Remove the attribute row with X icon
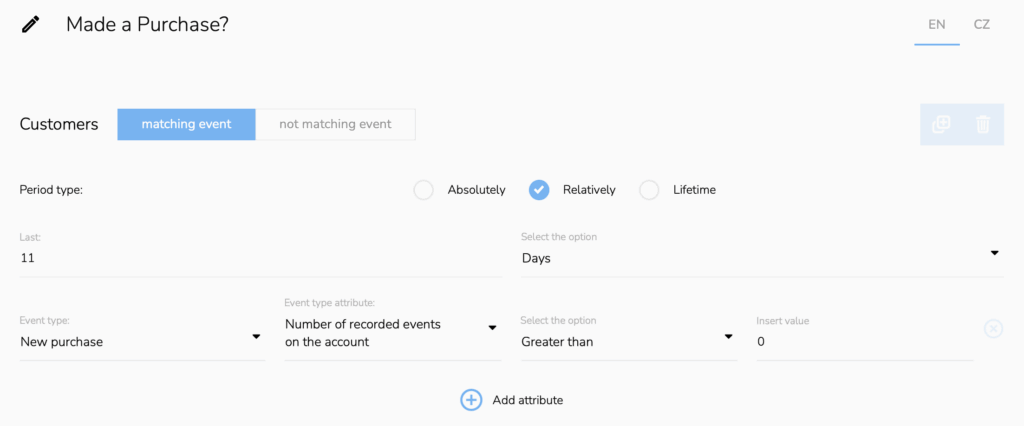This screenshot has width=1024, height=426. coord(993,328)
